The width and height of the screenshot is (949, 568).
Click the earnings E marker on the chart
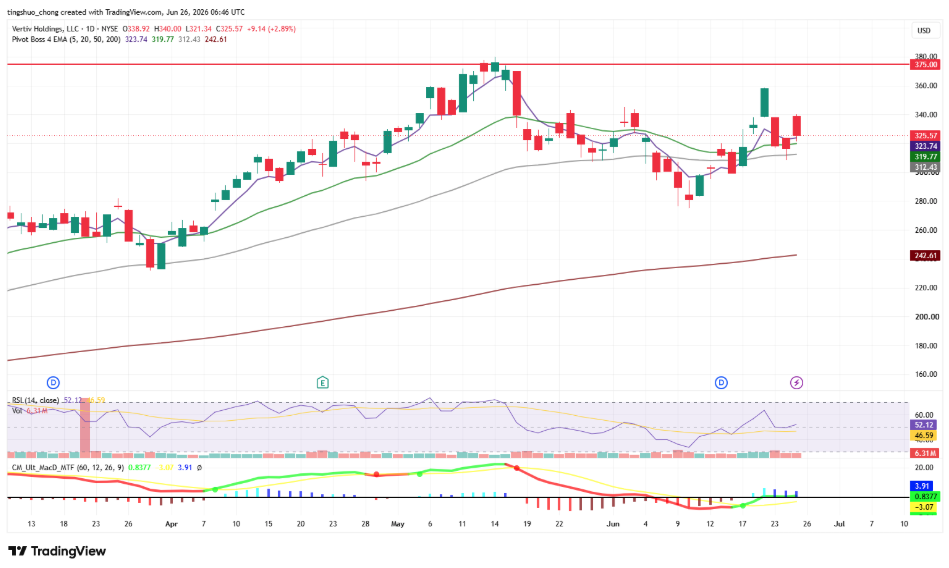click(x=323, y=382)
